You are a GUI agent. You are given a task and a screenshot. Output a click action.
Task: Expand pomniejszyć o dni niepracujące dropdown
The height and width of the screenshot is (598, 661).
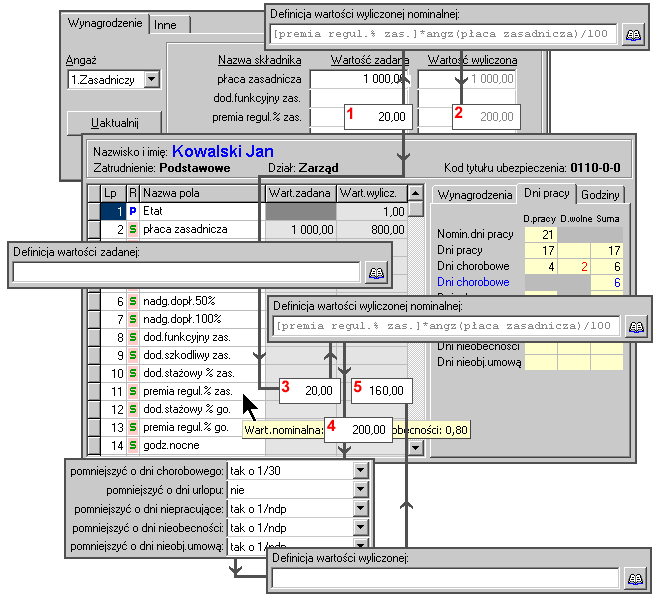coord(361,509)
